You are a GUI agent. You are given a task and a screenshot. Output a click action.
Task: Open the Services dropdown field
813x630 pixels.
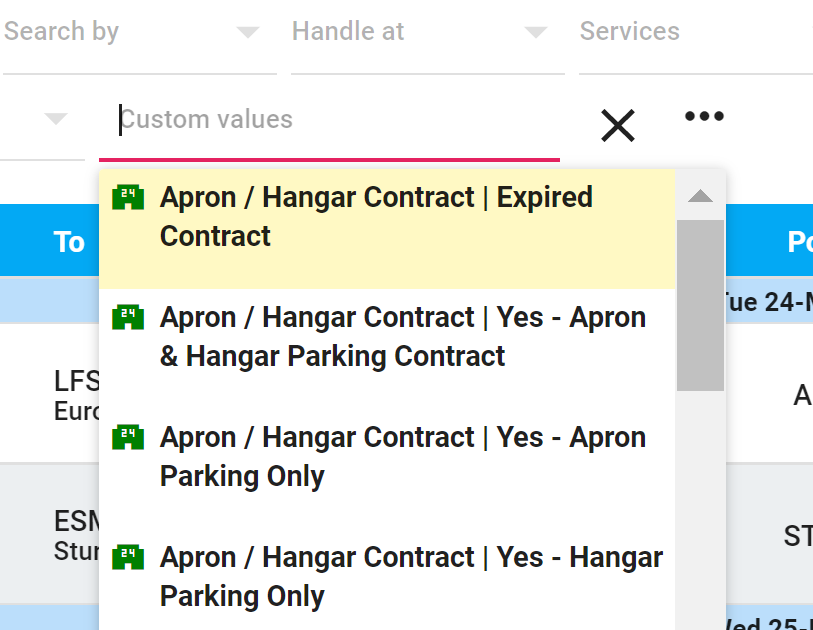(x=690, y=32)
